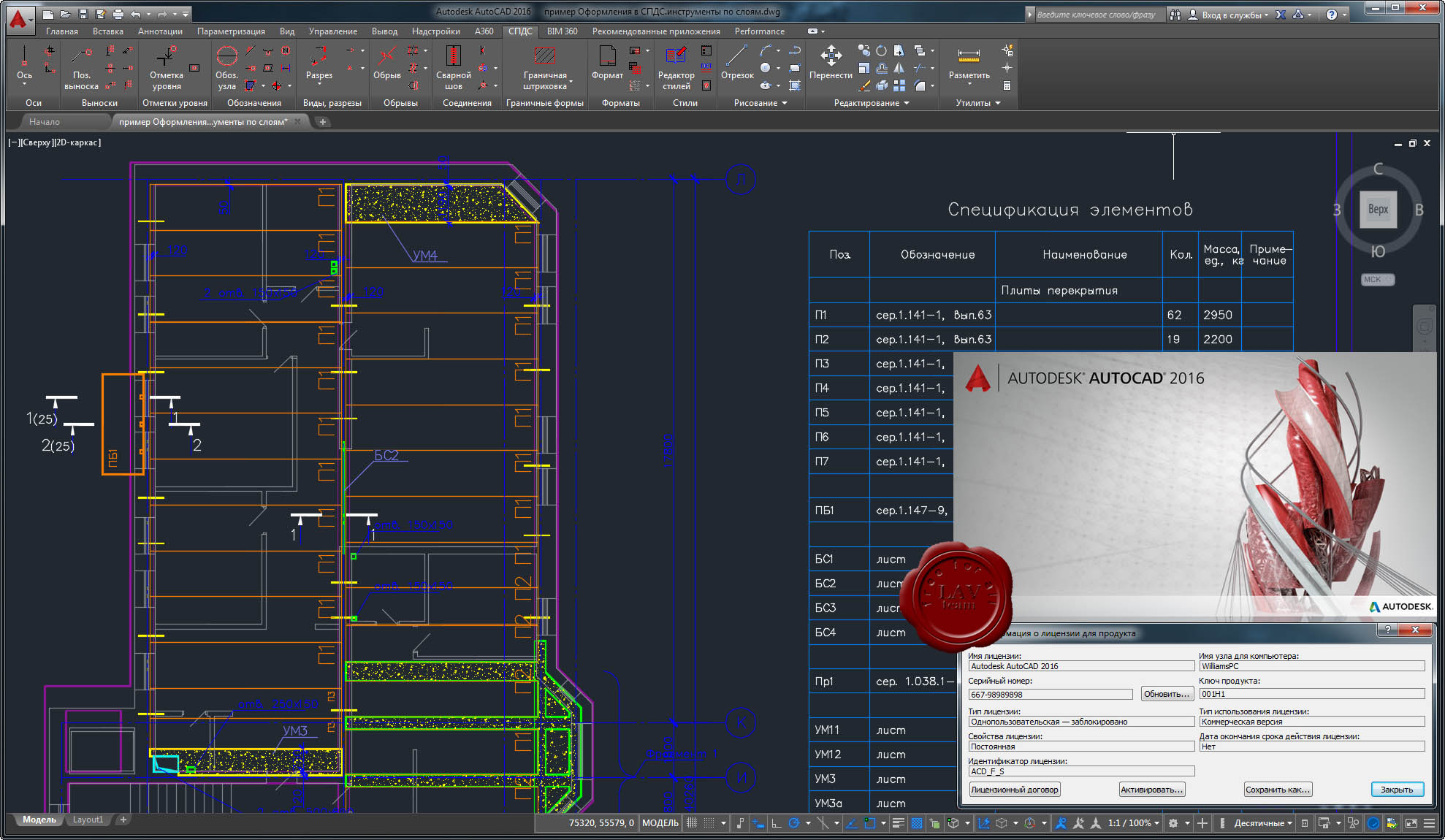Screen dimensions: 1445x840
Task: Toggle grid display in status bar
Action: (691, 823)
